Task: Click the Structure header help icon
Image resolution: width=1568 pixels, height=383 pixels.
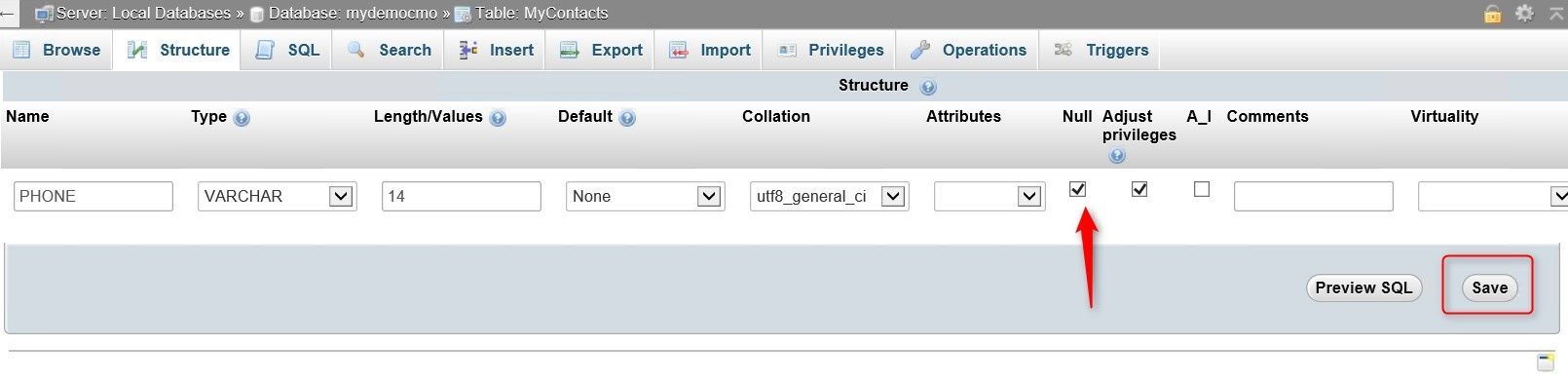Action: (x=928, y=87)
